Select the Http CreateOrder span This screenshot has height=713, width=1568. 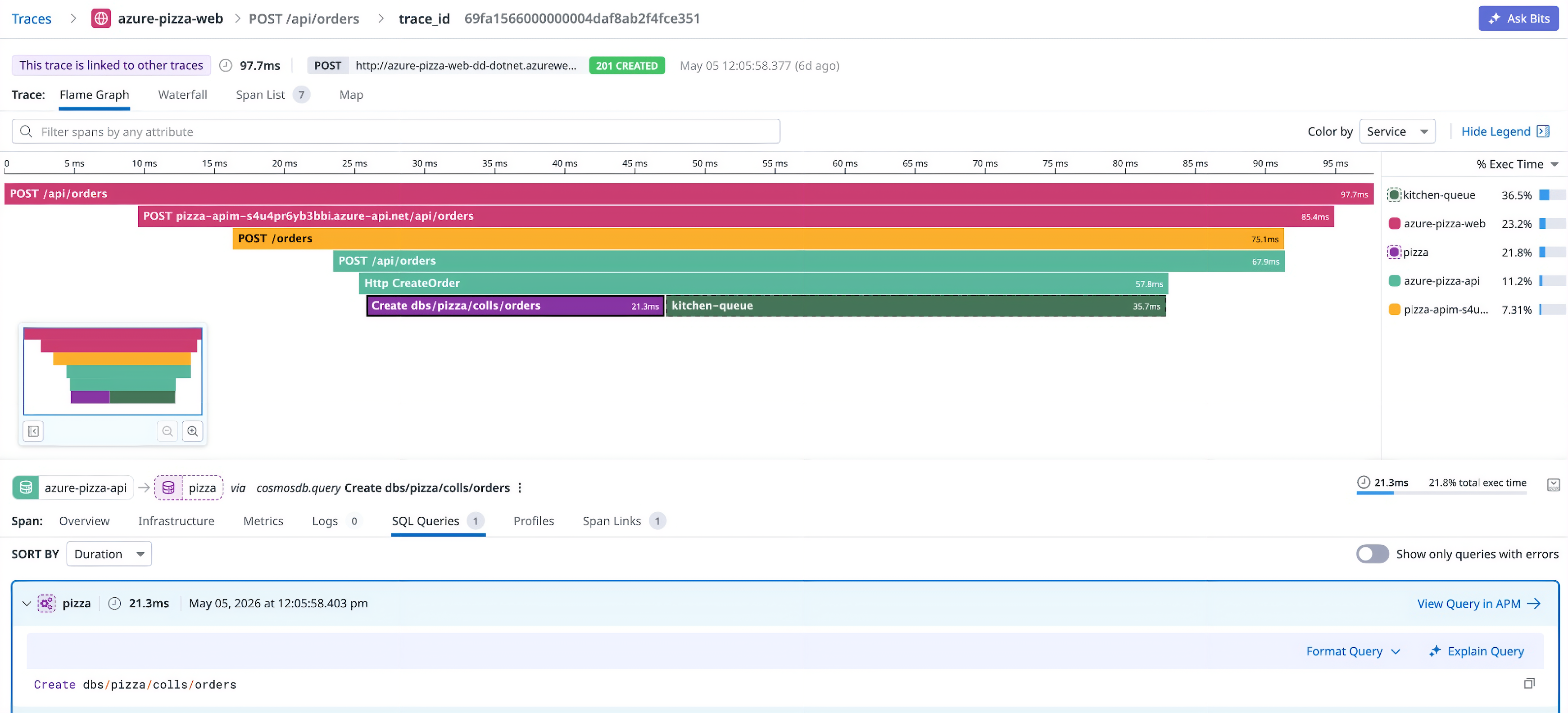click(x=763, y=283)
